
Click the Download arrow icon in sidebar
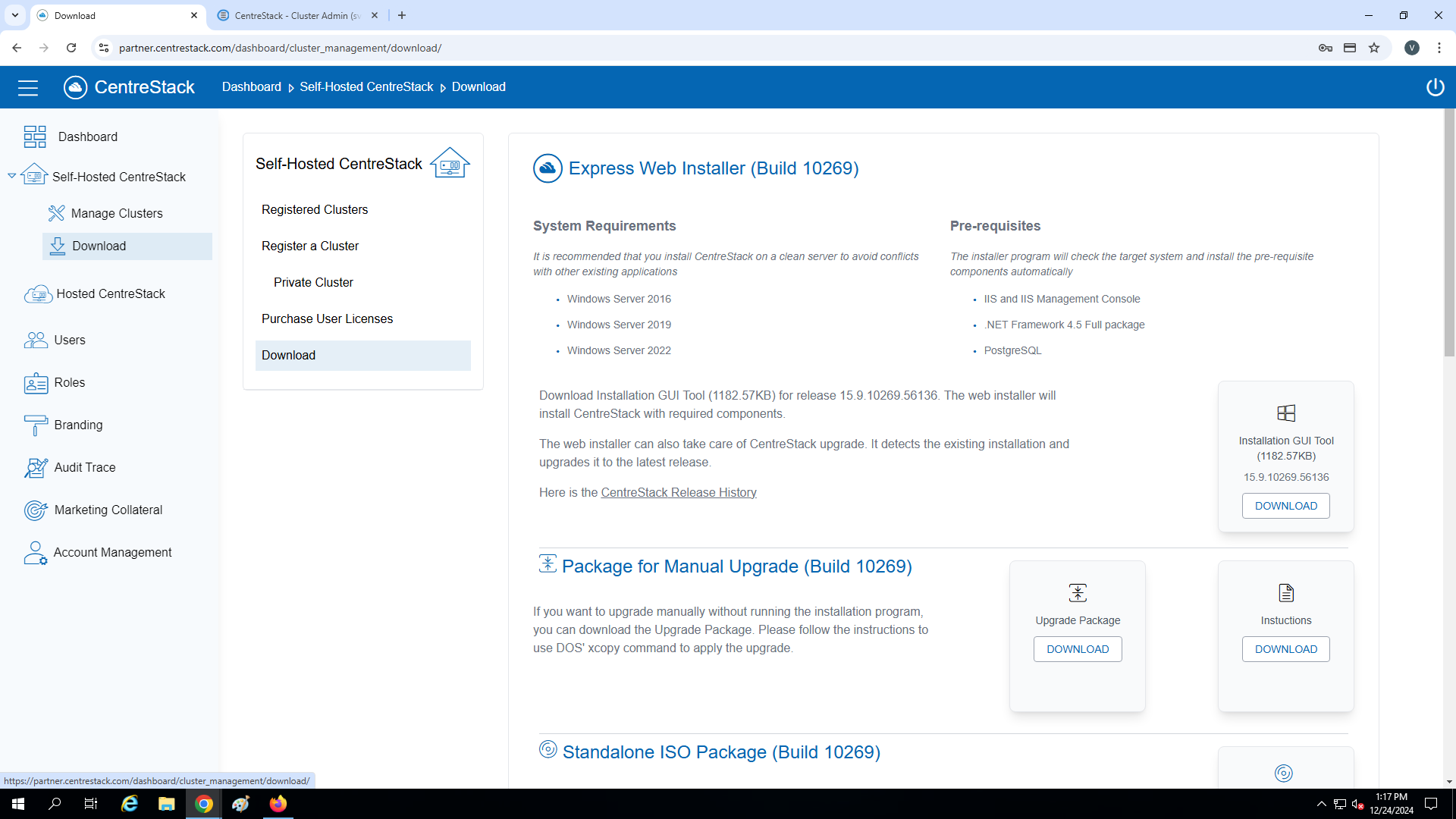(58, 246)
